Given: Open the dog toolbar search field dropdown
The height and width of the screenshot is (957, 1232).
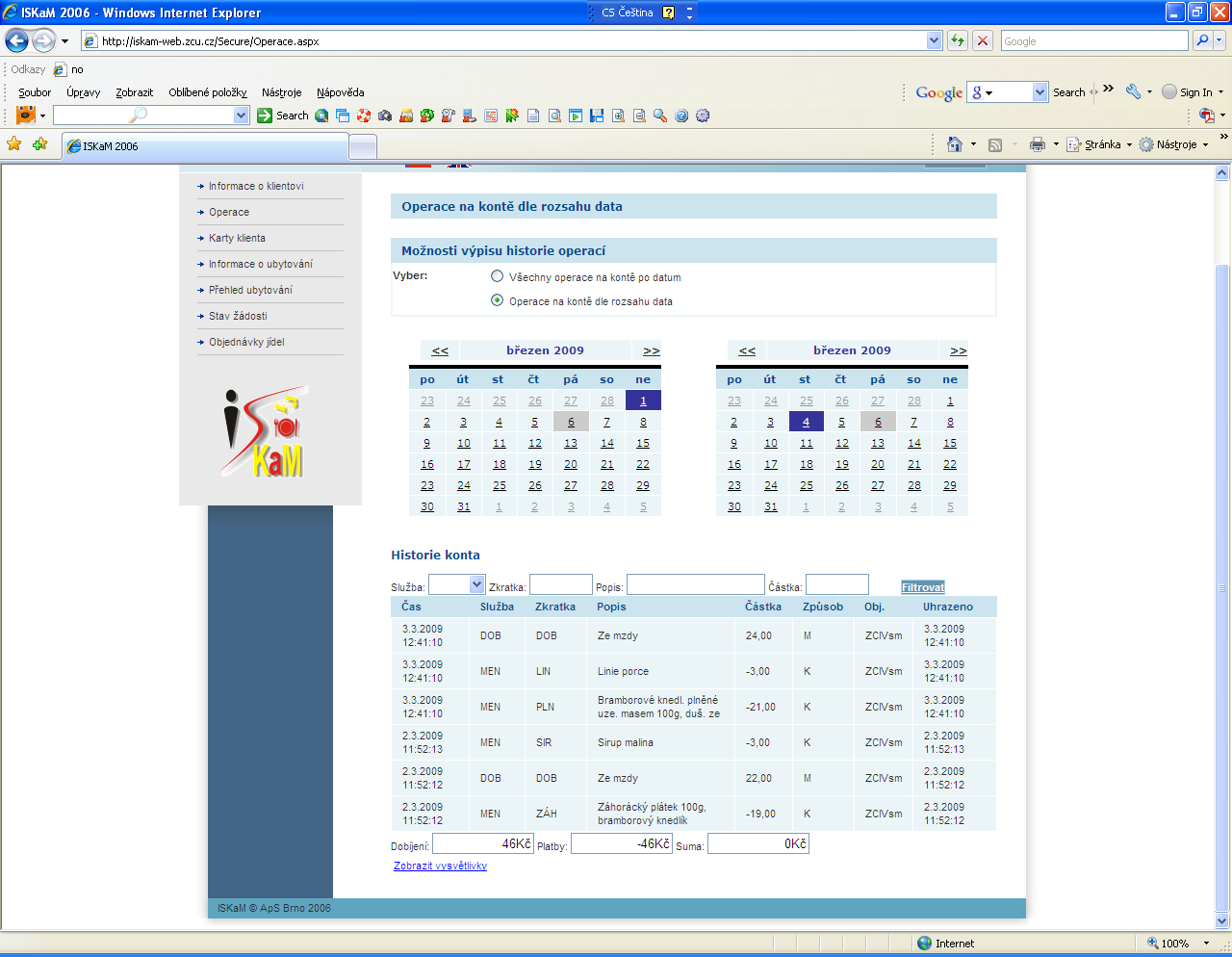Looking at the screenshot, I should [x=241, y=116].
